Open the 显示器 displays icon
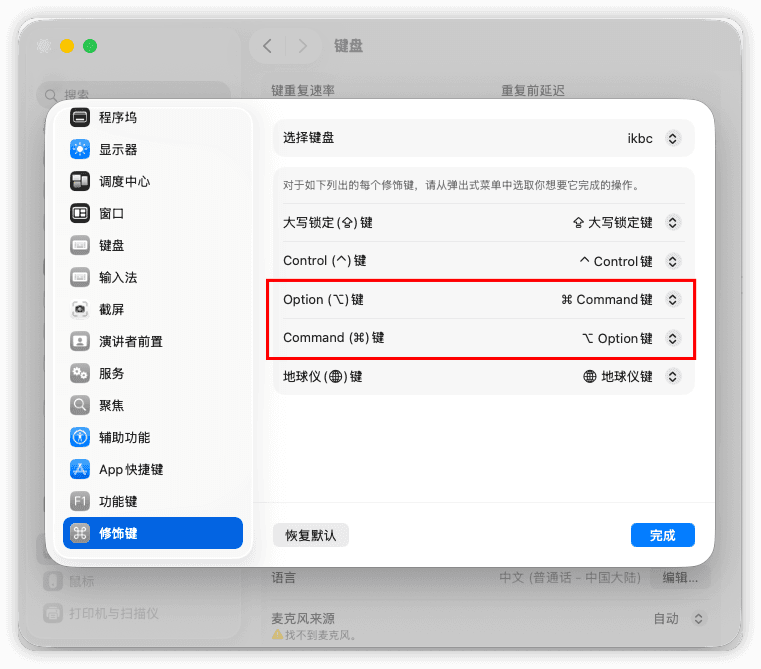Image resolution: width=761 pixels, height=669 pixels. point(80,149)
